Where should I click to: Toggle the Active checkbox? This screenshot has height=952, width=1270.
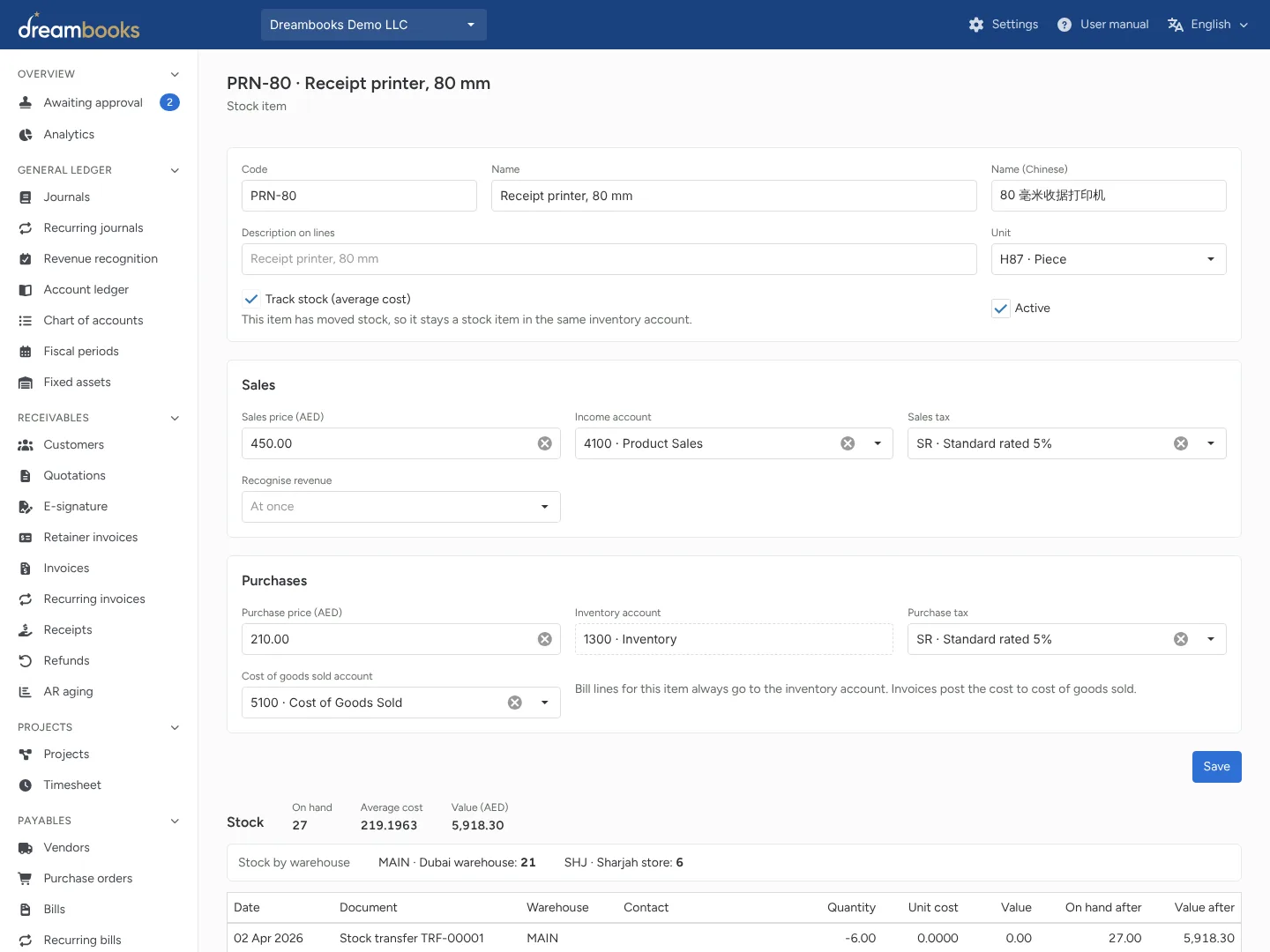click(1001, 309)
